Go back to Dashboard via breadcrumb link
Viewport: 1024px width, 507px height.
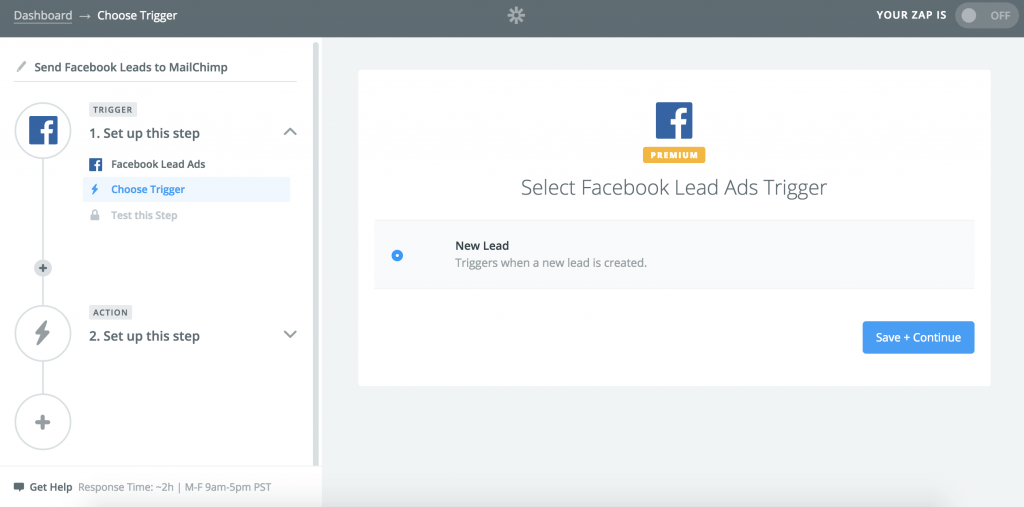[x=43, y=15]
